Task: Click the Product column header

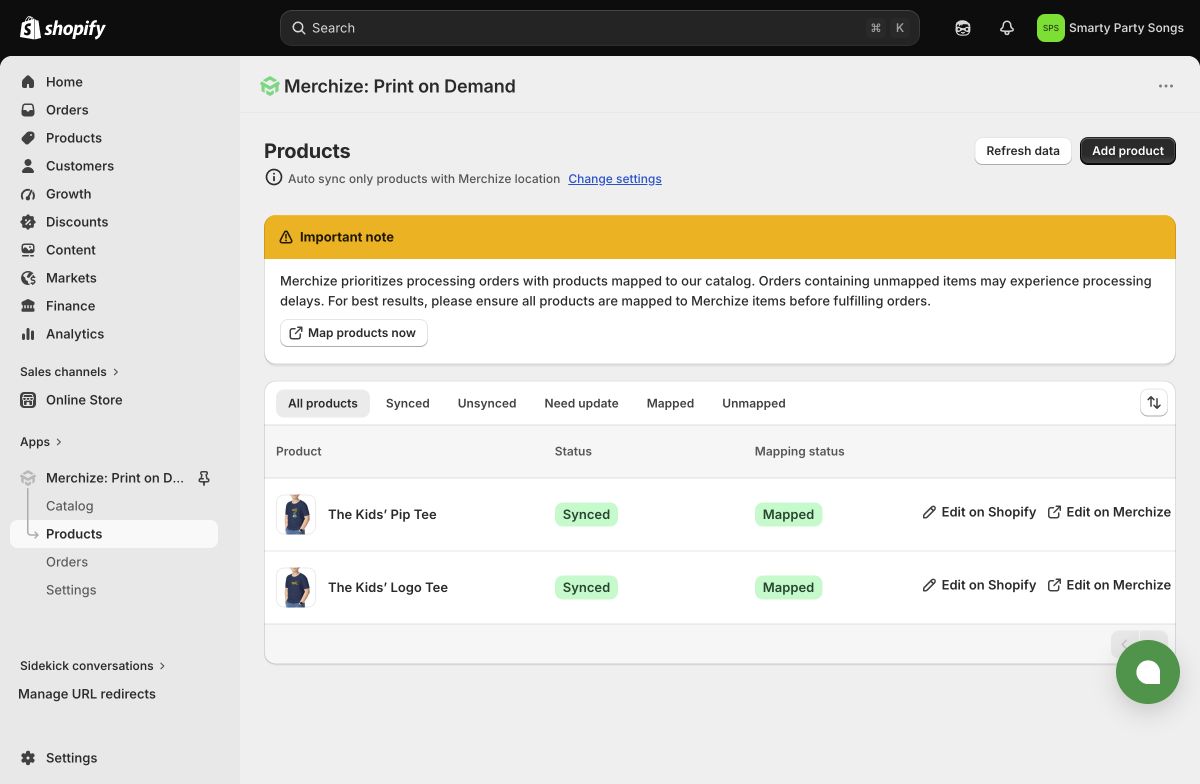Action: tap(299, 451)
